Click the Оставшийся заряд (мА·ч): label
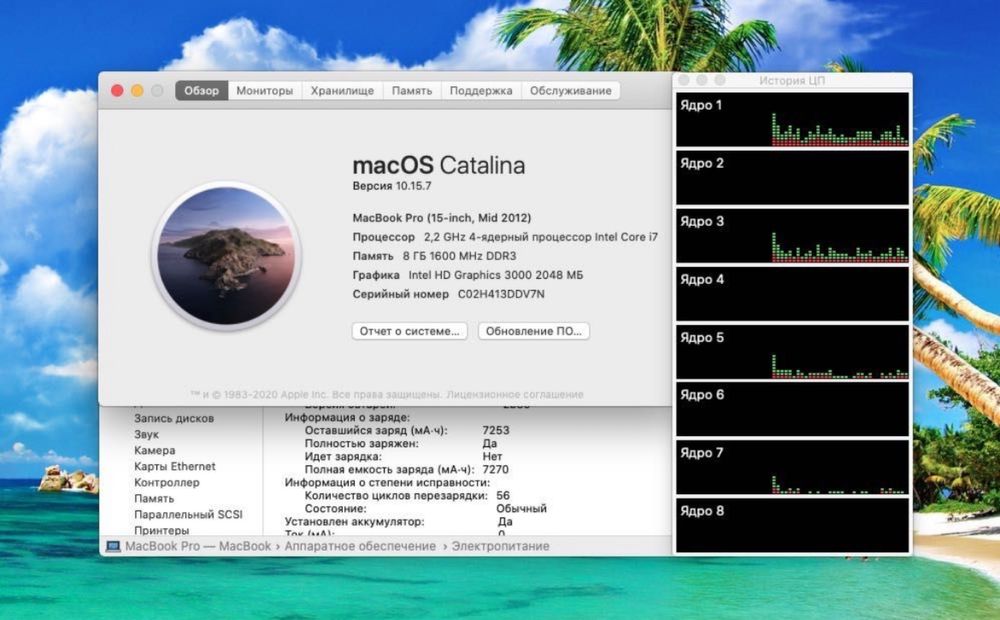Image resolution: width=1000 pixels, height=620 pixels. click(376, 431)
